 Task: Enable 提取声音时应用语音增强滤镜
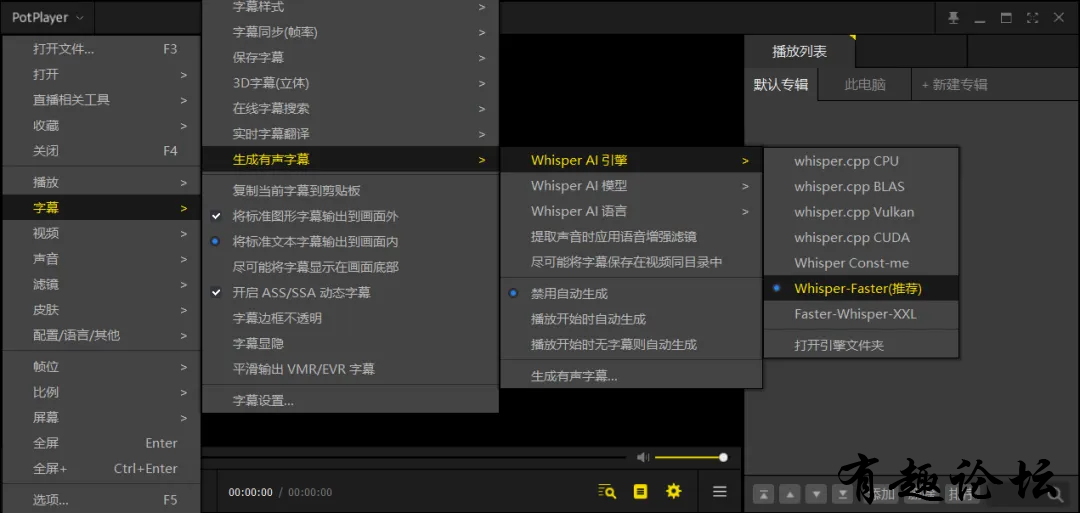[632, 237]
